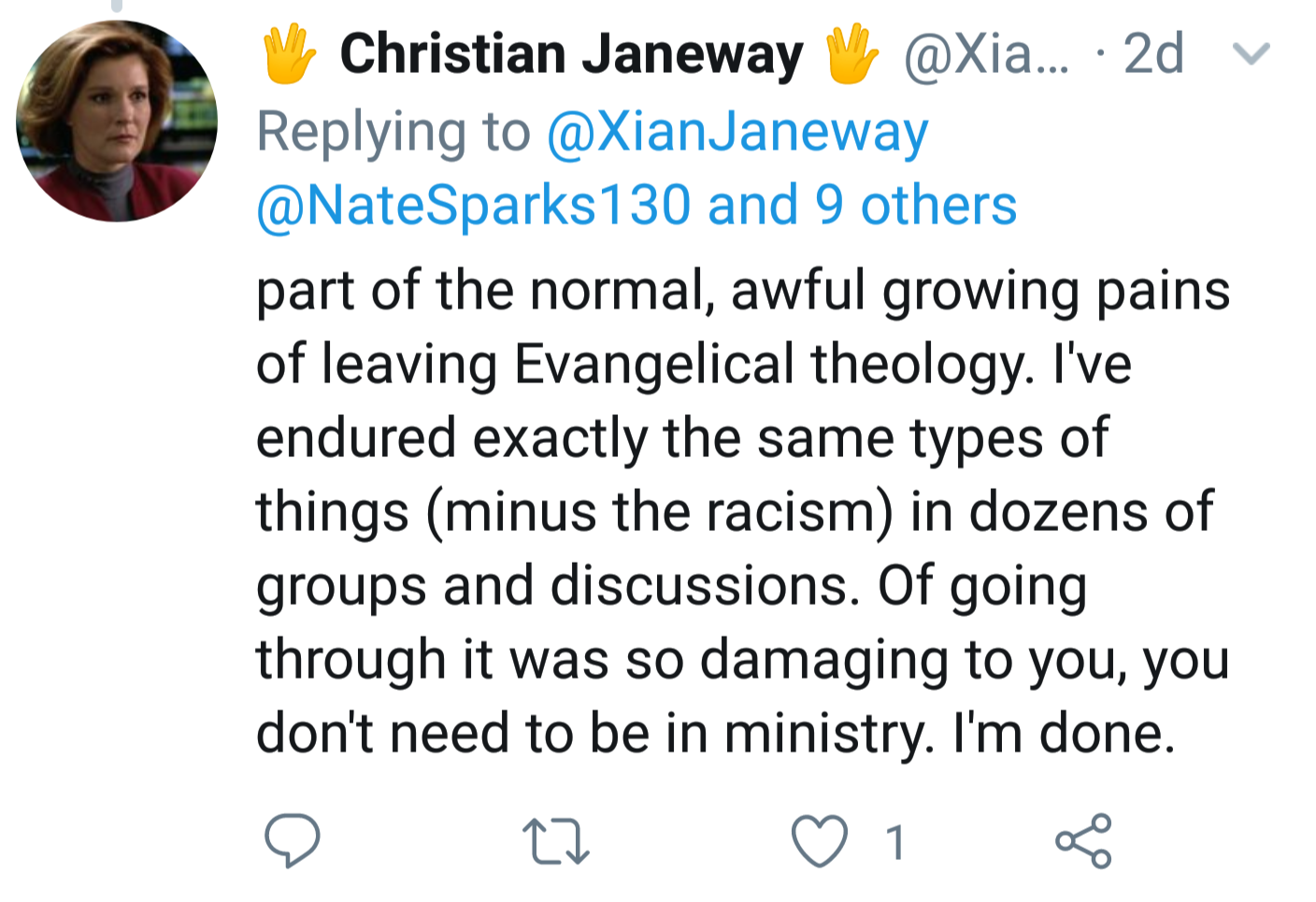This screenshot has height=902, width=1316.
Task: Click the hand emoji before the name
Action: (289, 54)
